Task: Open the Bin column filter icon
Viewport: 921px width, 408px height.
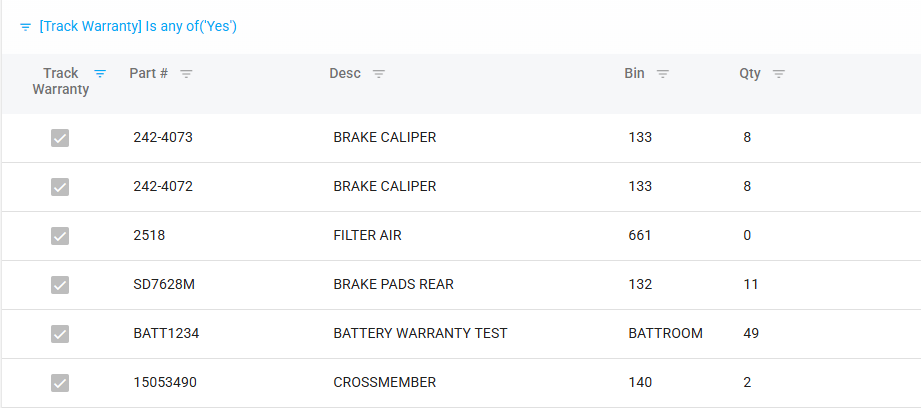Action: (x=663, y=73)
